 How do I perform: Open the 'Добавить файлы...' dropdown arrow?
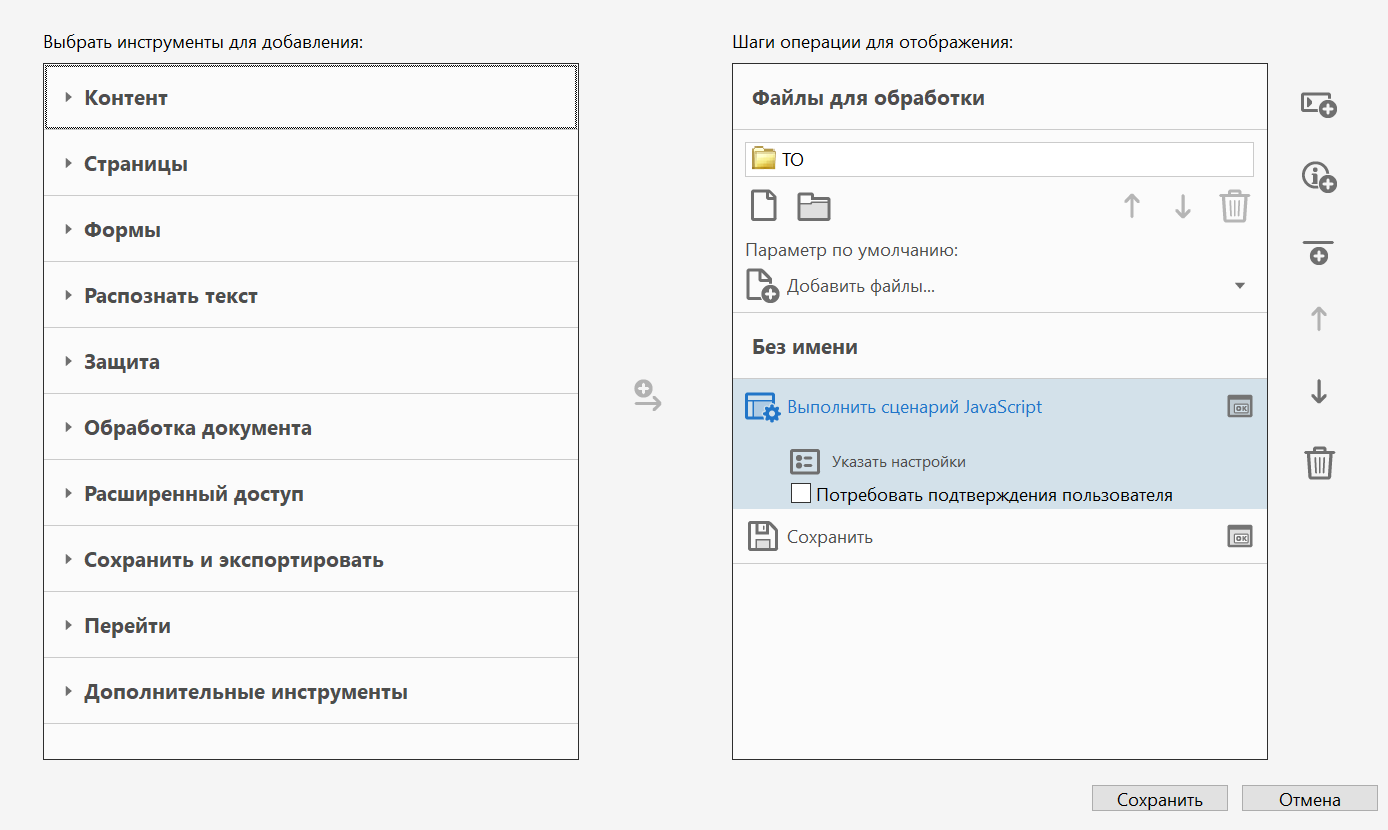pos(1240,286)
